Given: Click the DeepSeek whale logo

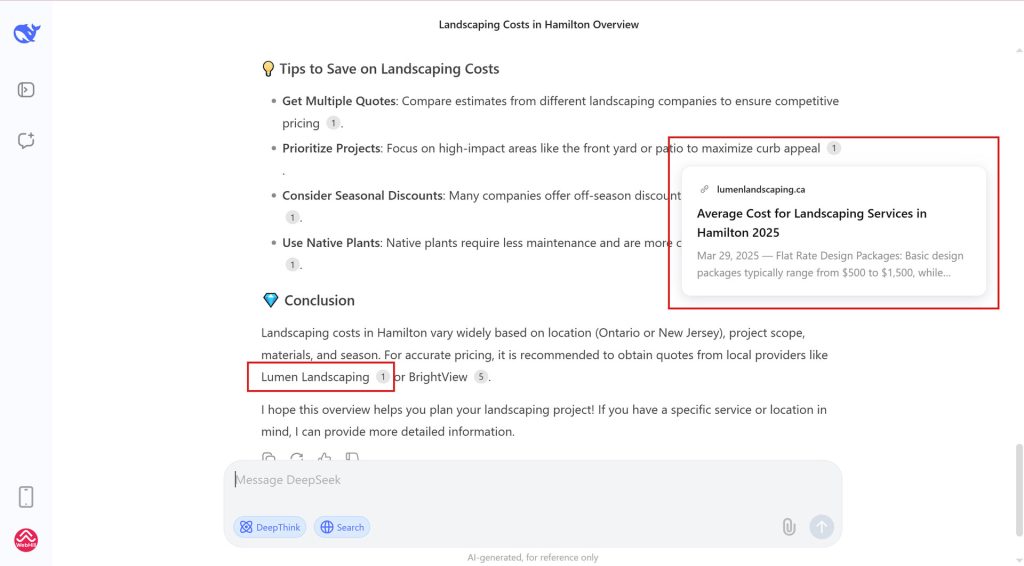Looking at the screenshot, I should pos(27,34).
